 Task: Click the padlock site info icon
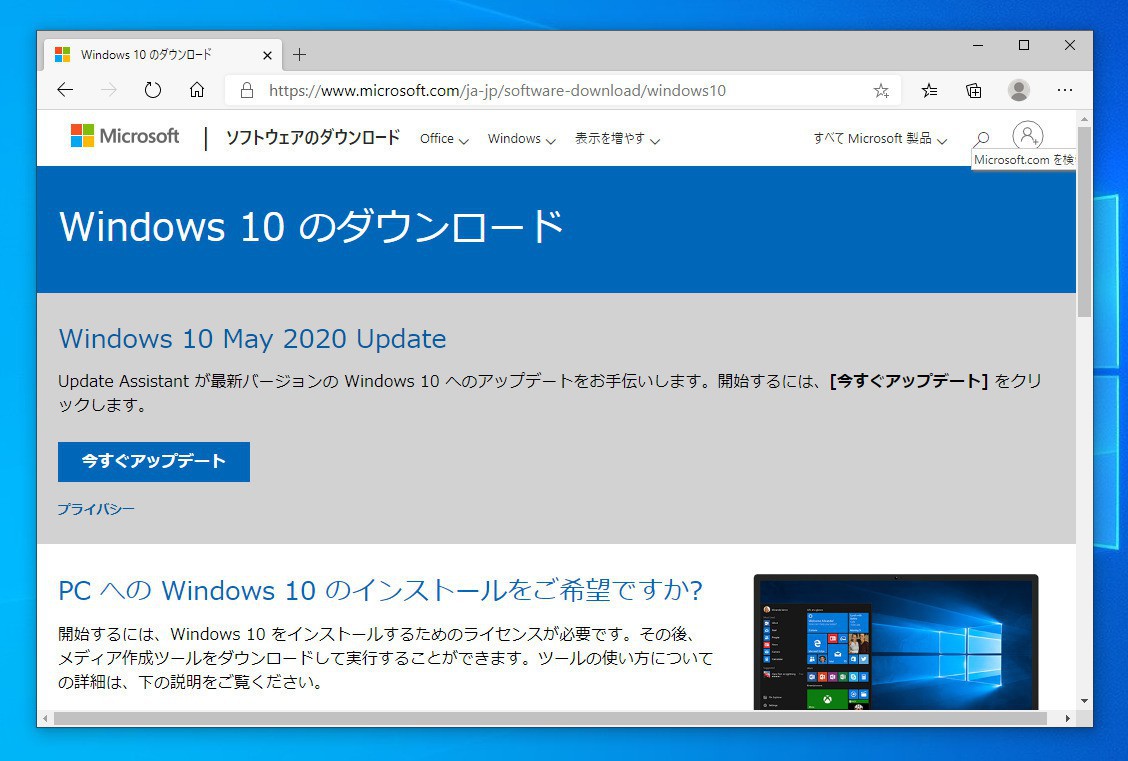click(x=247, y=90)
